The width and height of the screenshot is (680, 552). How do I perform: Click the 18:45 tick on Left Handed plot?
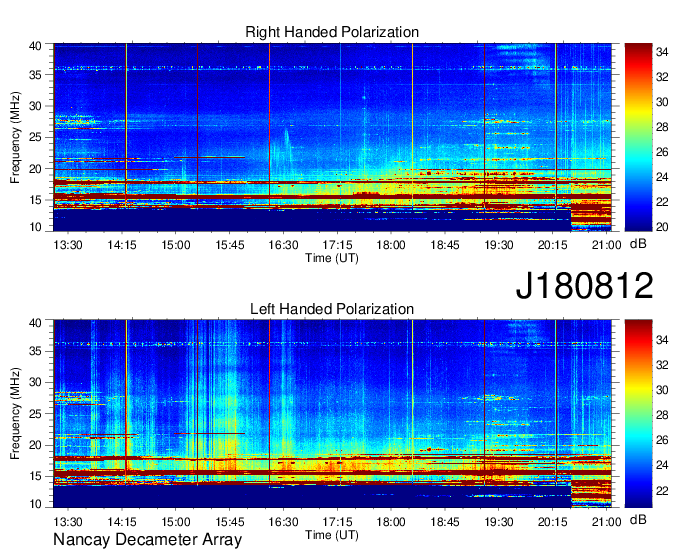445,522
